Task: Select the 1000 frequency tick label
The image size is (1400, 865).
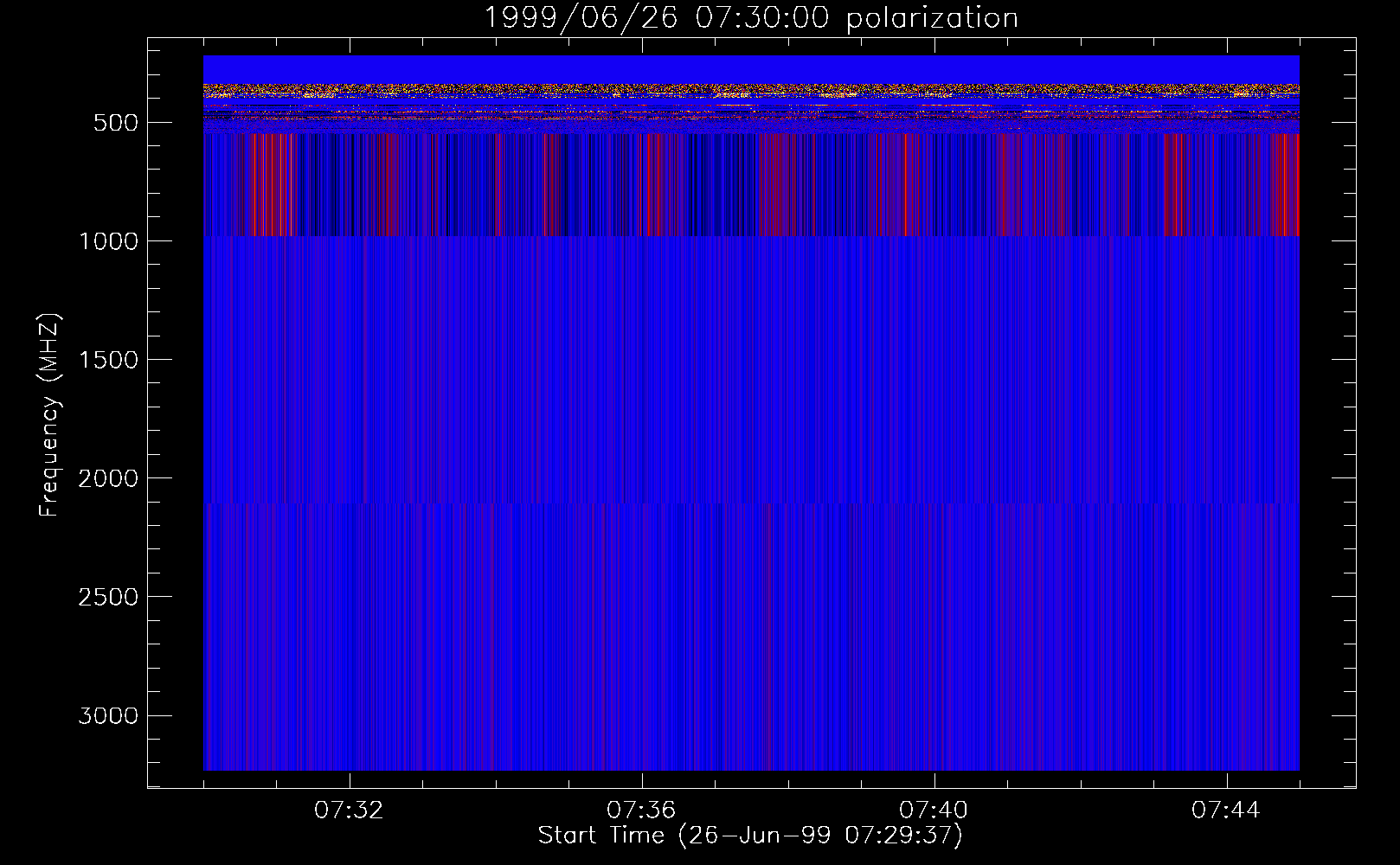Action: click(108, 241)
